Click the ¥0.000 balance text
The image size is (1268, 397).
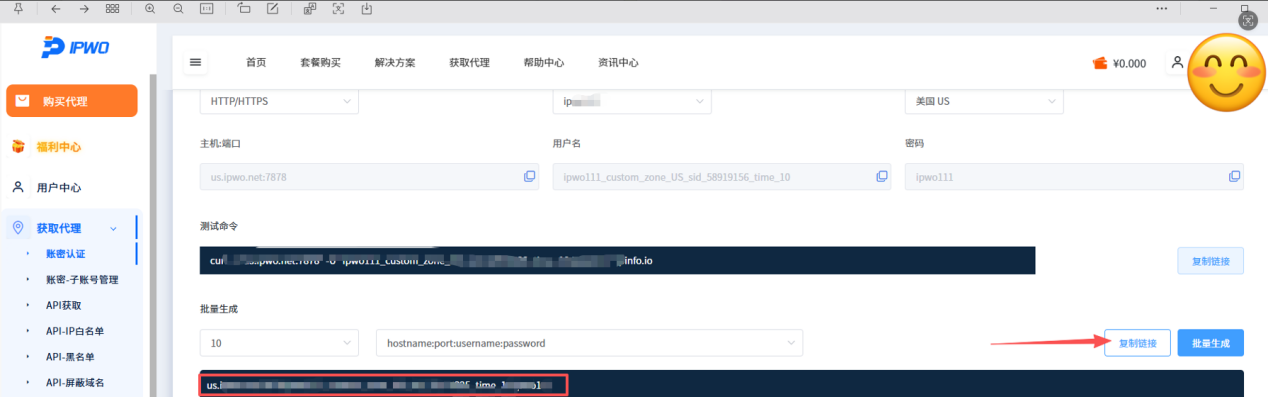[x=1130, y=63]
